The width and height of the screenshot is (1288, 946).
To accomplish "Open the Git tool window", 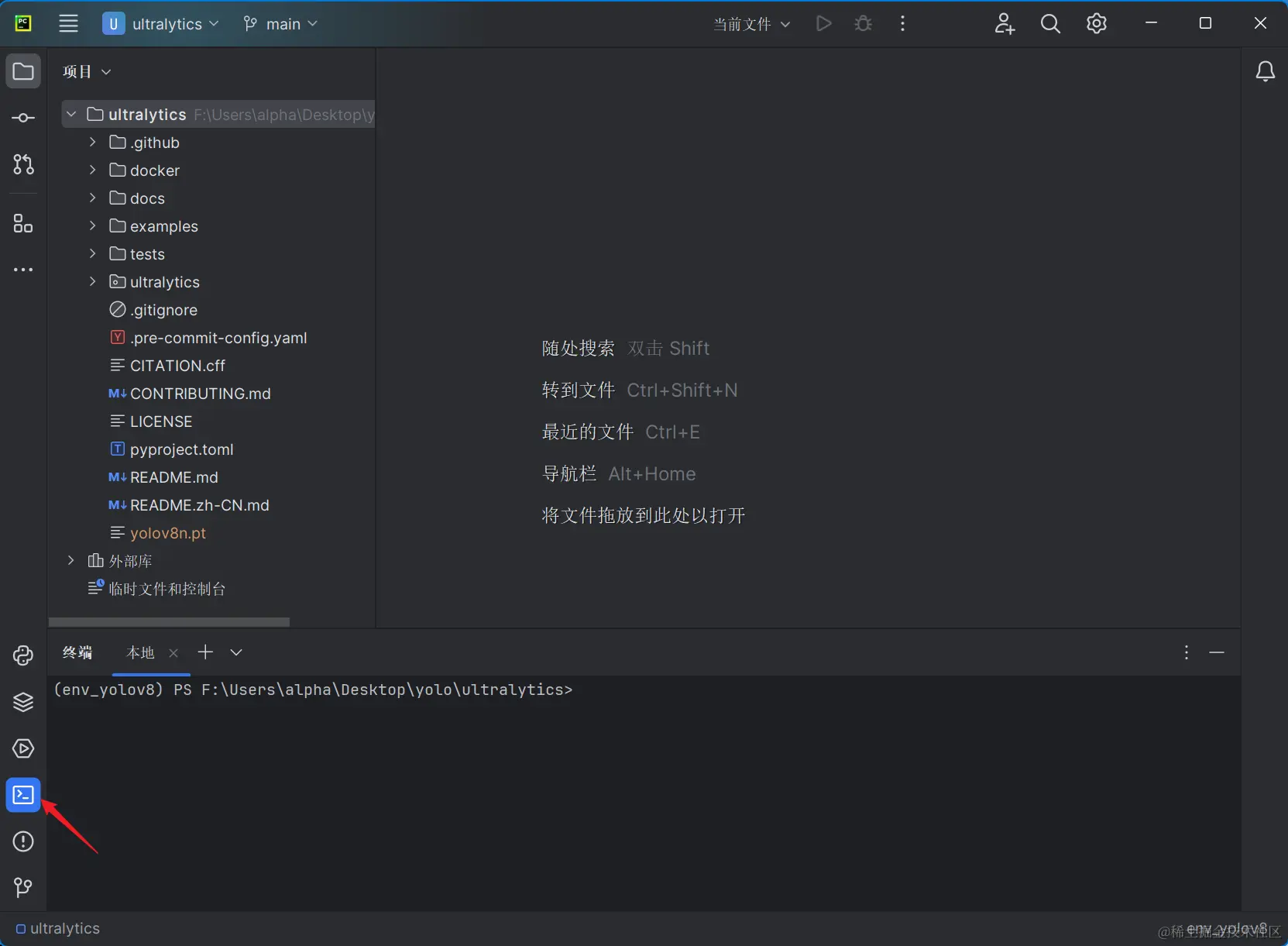I will 23,888.
